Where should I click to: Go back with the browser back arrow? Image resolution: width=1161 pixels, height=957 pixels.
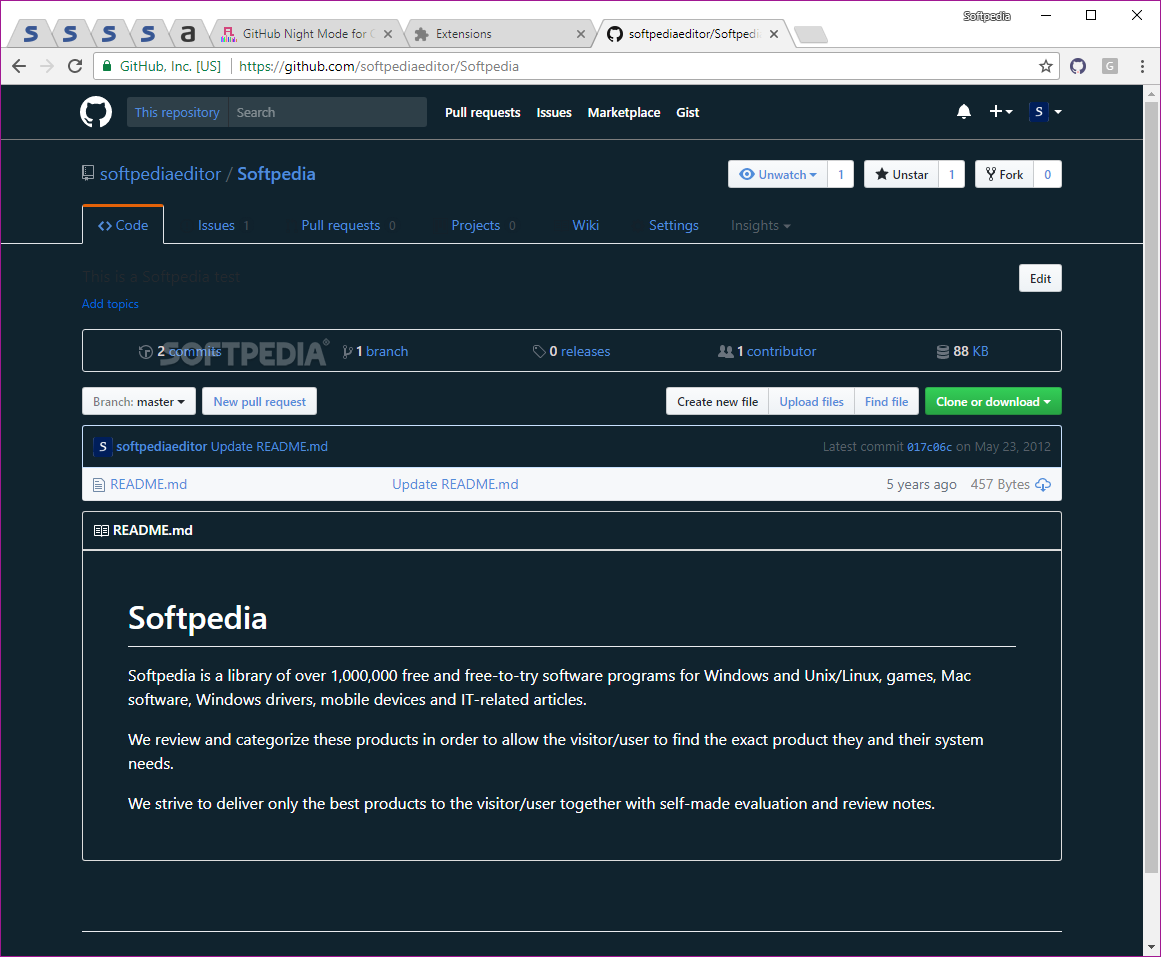pyautogui.click(x=19, y=66)
